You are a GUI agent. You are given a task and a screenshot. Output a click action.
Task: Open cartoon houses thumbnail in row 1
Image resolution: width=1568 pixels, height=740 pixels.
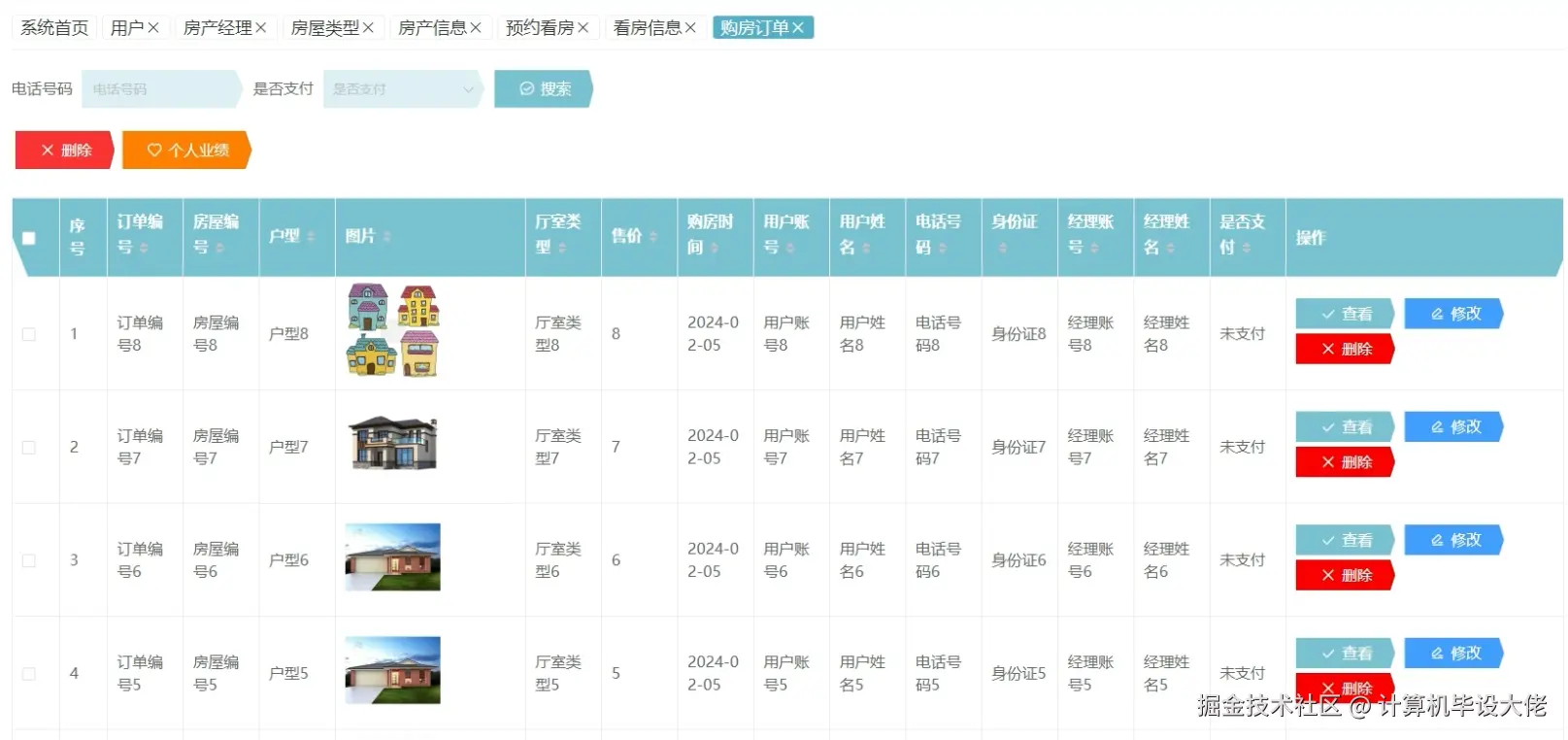(x=393, y=330)
